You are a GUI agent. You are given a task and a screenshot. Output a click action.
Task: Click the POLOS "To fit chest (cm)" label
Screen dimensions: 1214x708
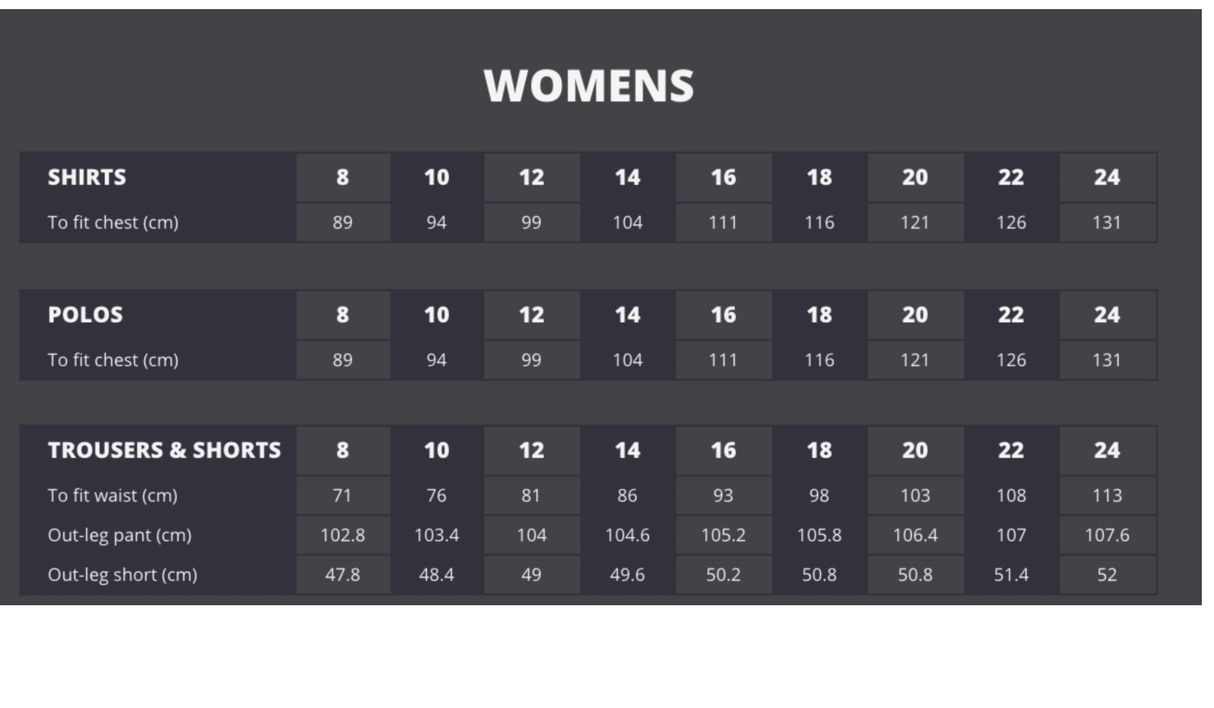[x=113, y=360]
